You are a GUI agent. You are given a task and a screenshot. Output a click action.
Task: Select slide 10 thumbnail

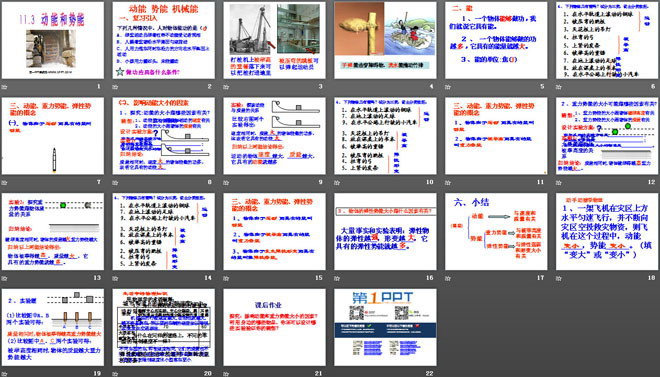click(385, 136)
